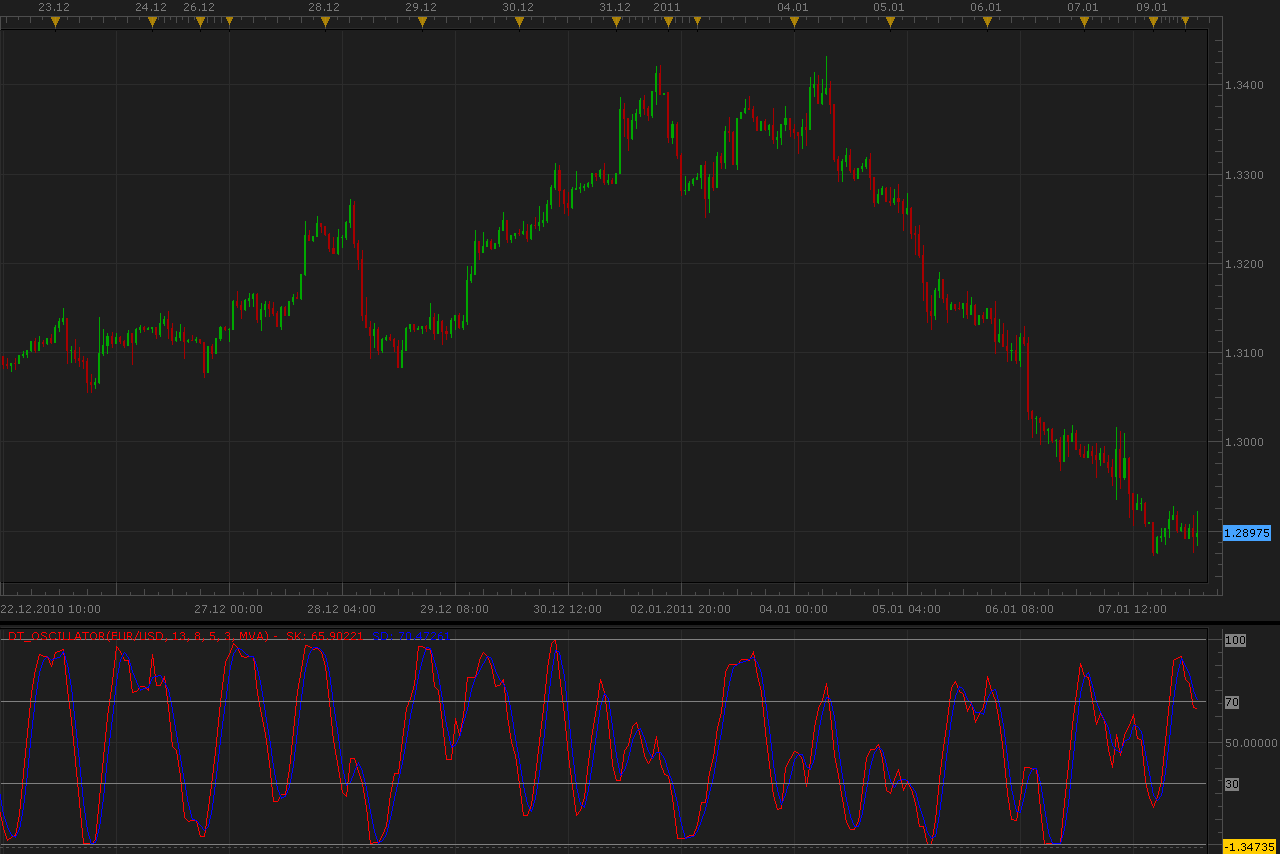Click the 50.00000 oscillator axis value

[1251, 743]
